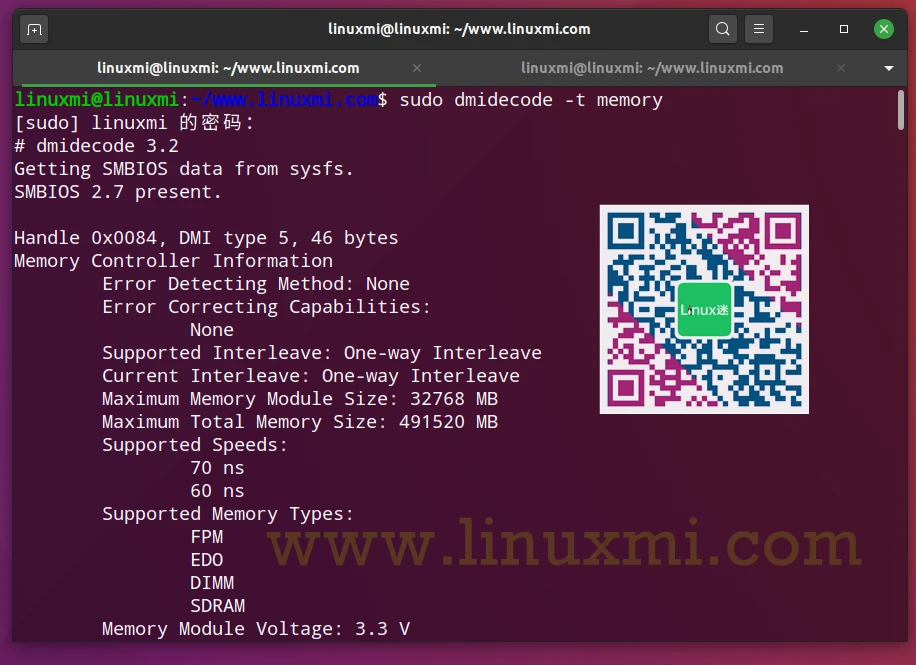Click the green 'linuxmi@linuxmi' prompt text
The height and width of the screenshot is (665, 916).
tap(96, 100)
